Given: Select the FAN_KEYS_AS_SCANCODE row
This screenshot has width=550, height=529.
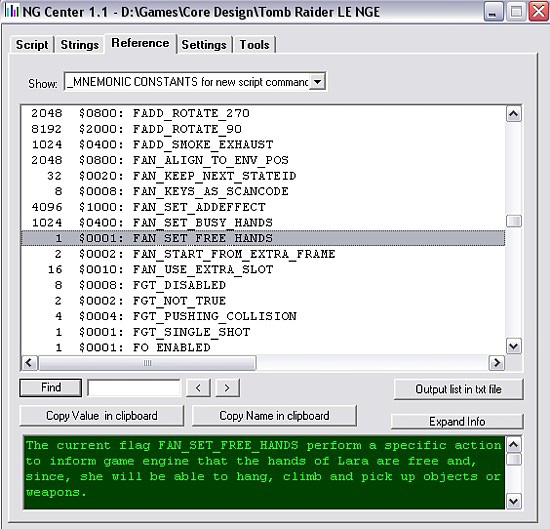Looking at the screenshot, I should pos(263,191).
